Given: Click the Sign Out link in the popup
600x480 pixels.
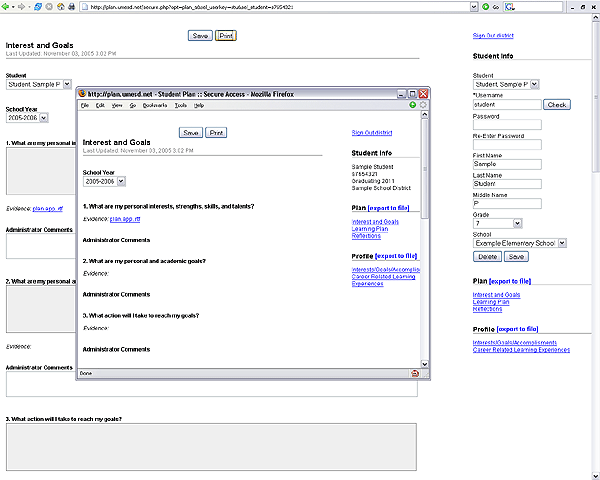Looking at the screenshot, I should pyautogui.click(x=372, y=132).
